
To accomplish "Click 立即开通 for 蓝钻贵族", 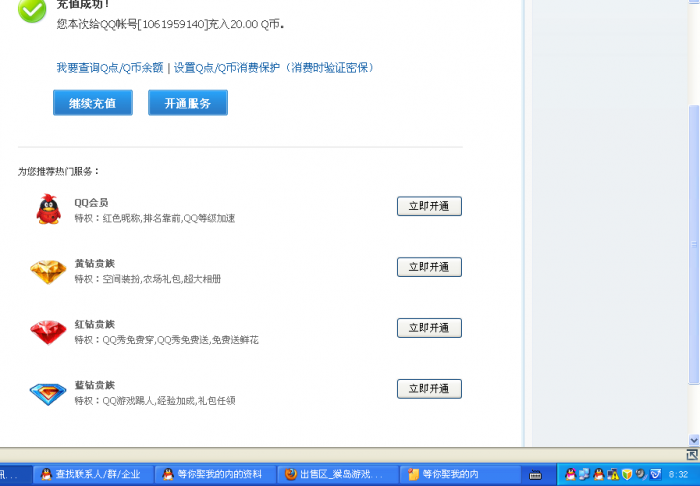I will coord(429,388).
